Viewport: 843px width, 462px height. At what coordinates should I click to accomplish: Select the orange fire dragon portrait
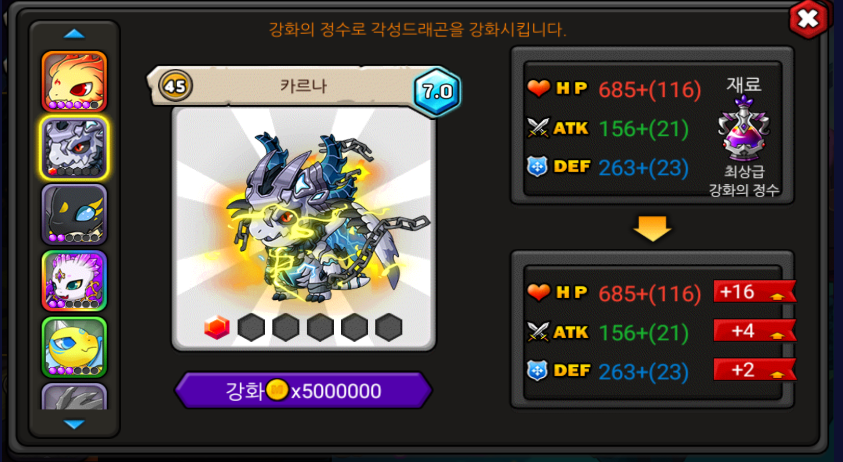tap(74, 81)
